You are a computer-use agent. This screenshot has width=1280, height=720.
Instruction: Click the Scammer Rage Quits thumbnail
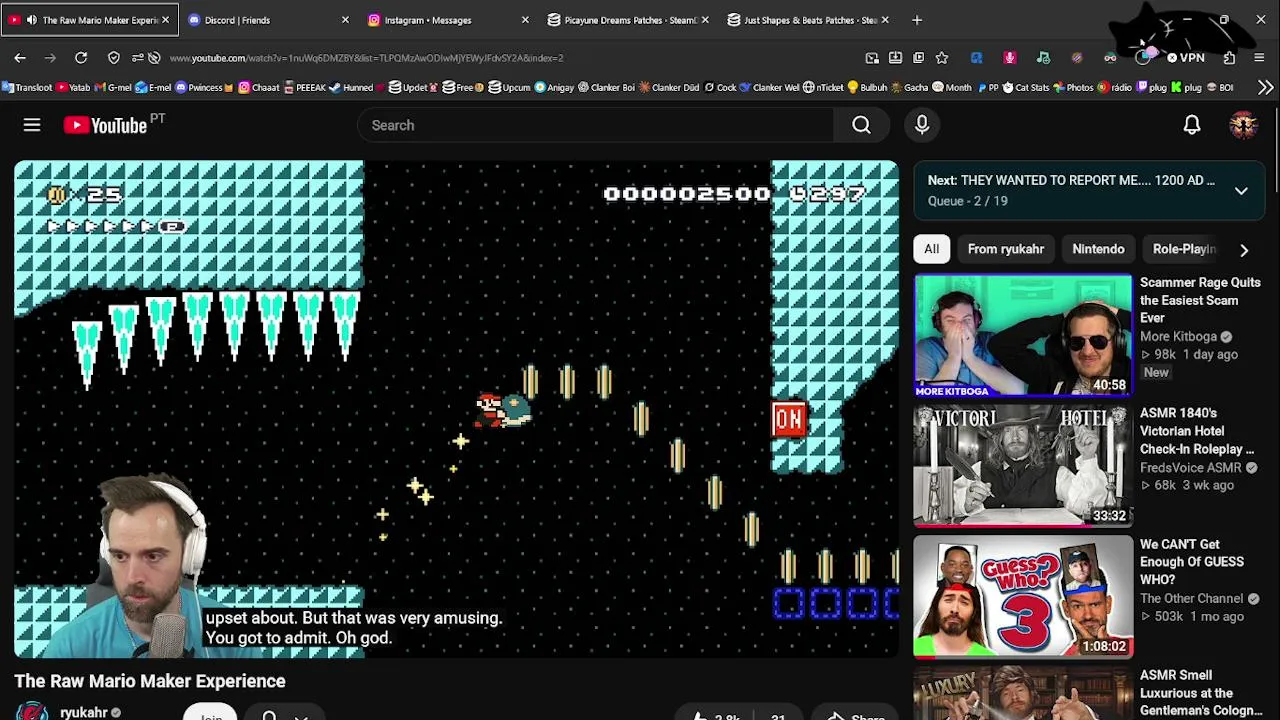coord(1023,336)
